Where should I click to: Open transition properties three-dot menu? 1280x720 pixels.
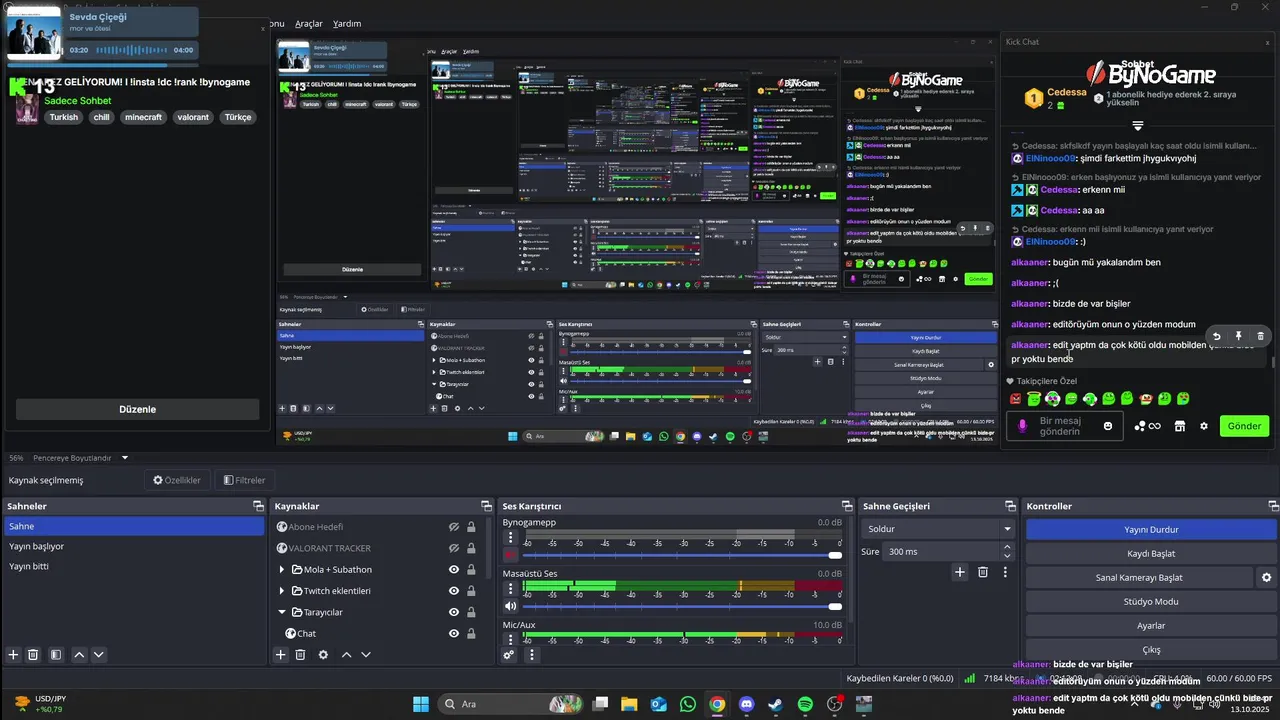[x=1005, y=572]
